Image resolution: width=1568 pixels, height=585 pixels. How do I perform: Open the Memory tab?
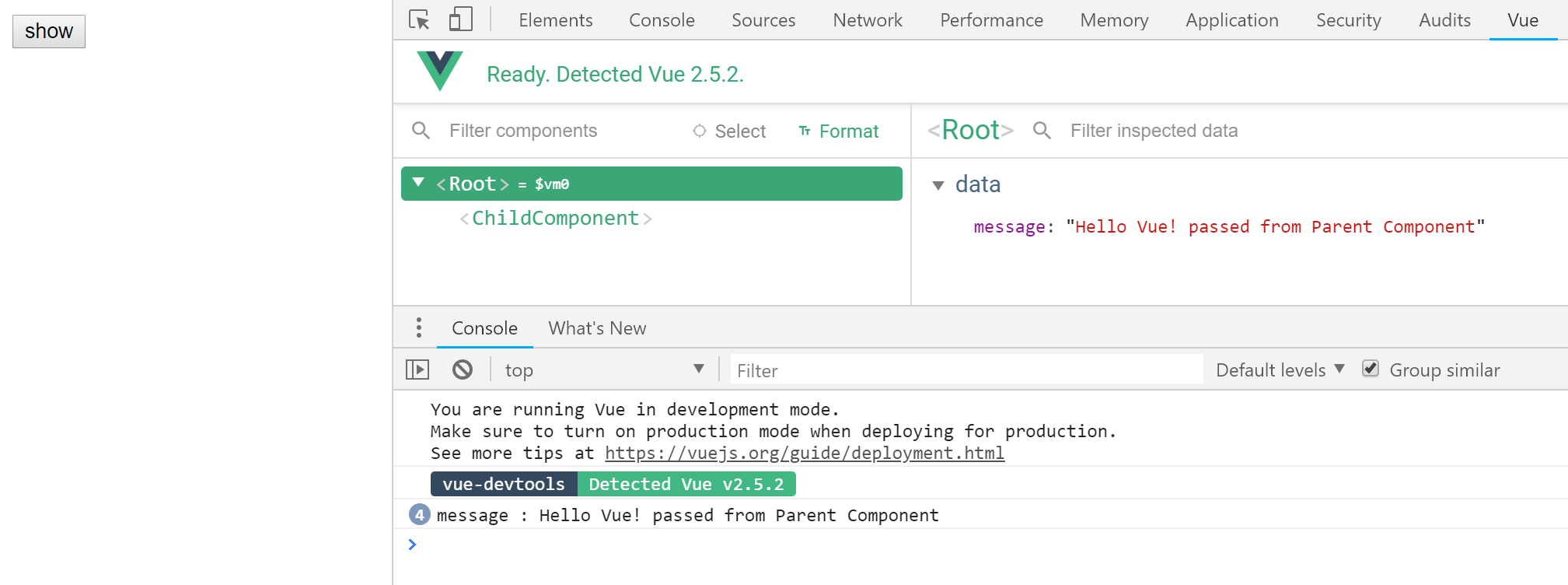click(x=1114, y=20)
